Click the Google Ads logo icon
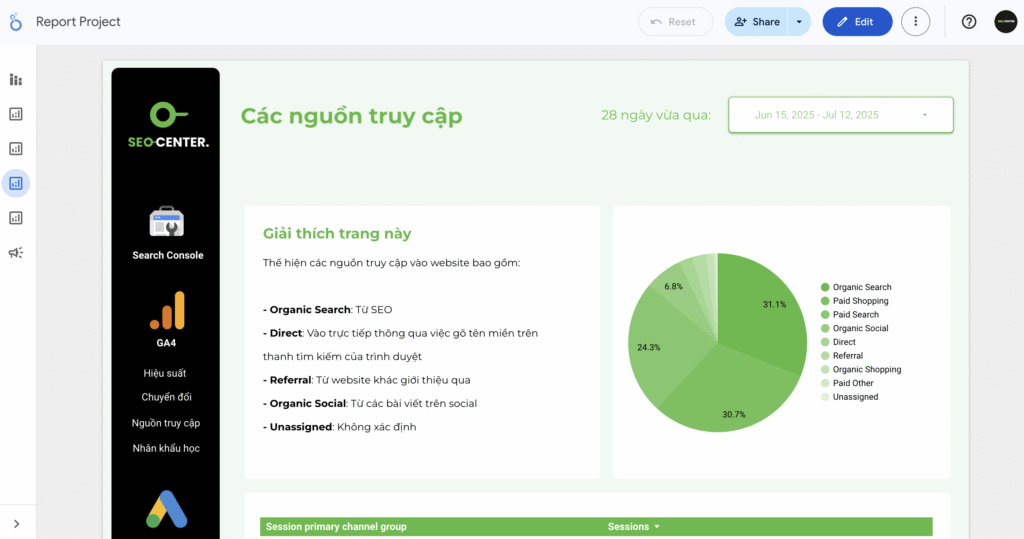 pos(167,510)
